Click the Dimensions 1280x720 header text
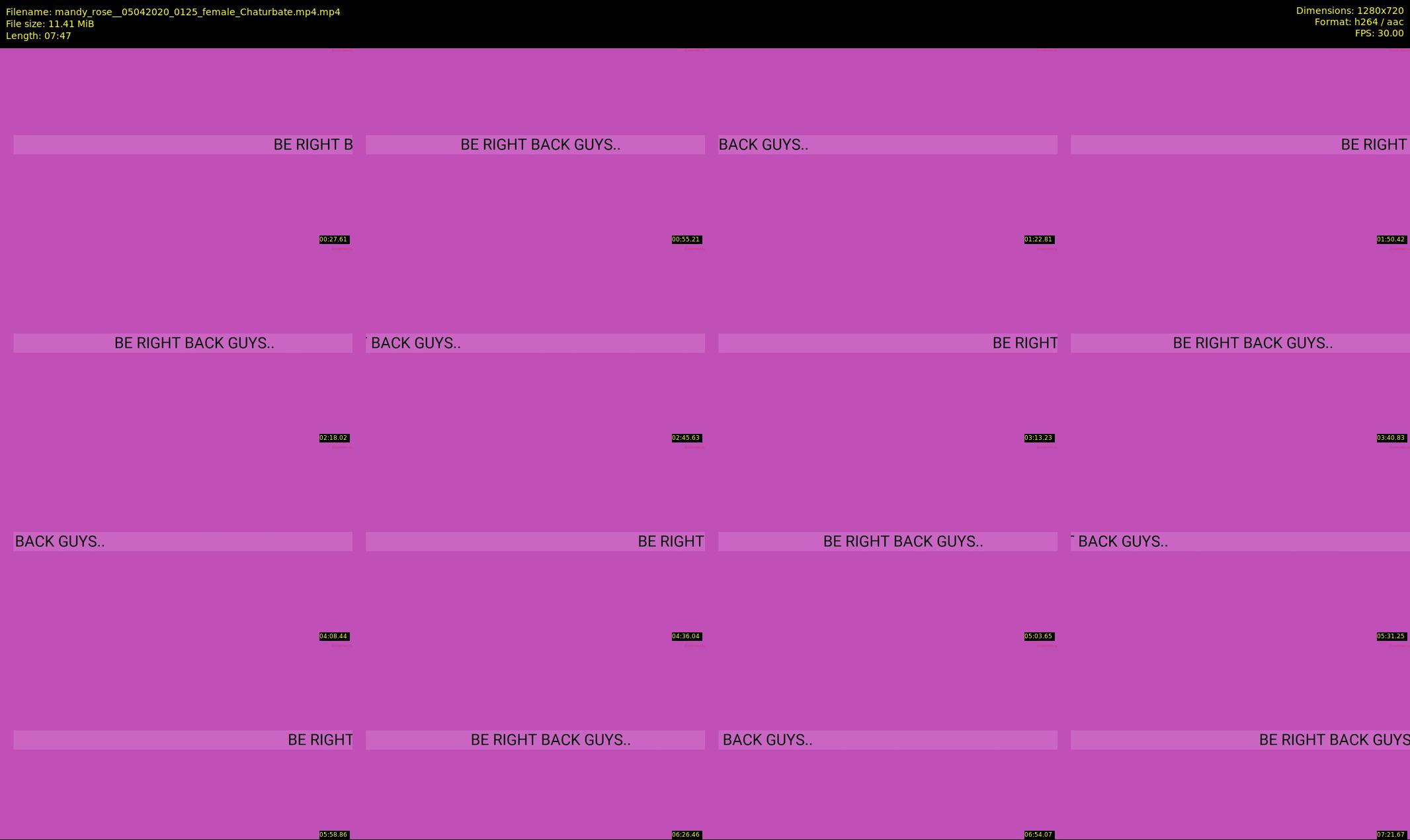1410x840 pixels. point(1349,11)
